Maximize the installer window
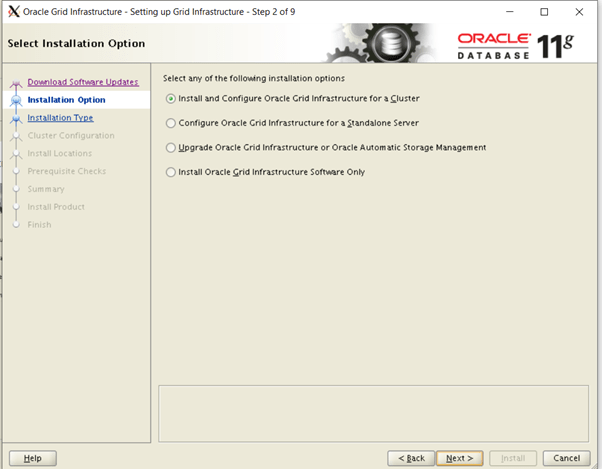This screenshot has width=602, height=469. (x=544, y=12)
